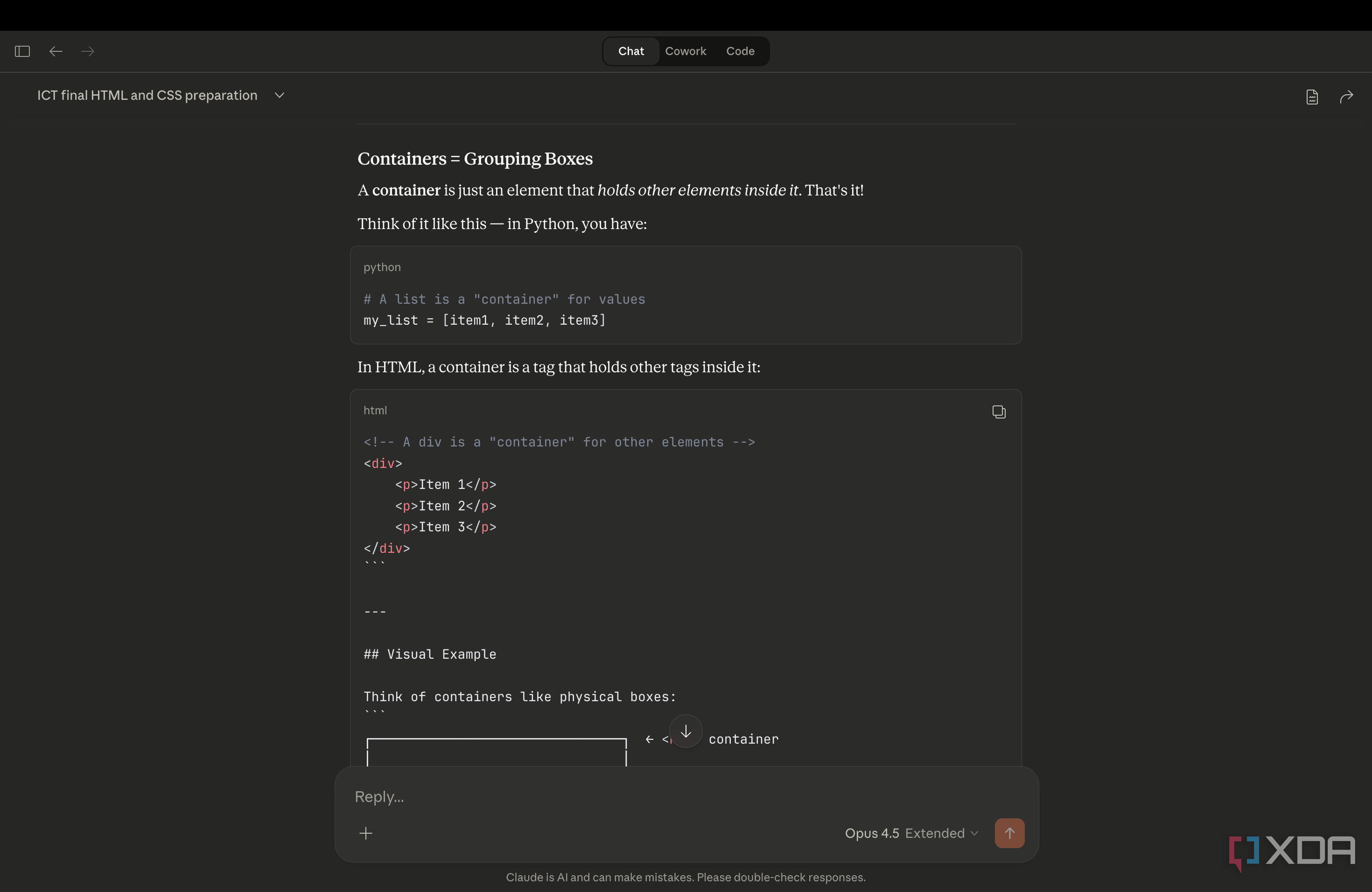This screenshot has height=892, width=1372.
Task: Go forward with the right arrow
Action: pos(88,51)
